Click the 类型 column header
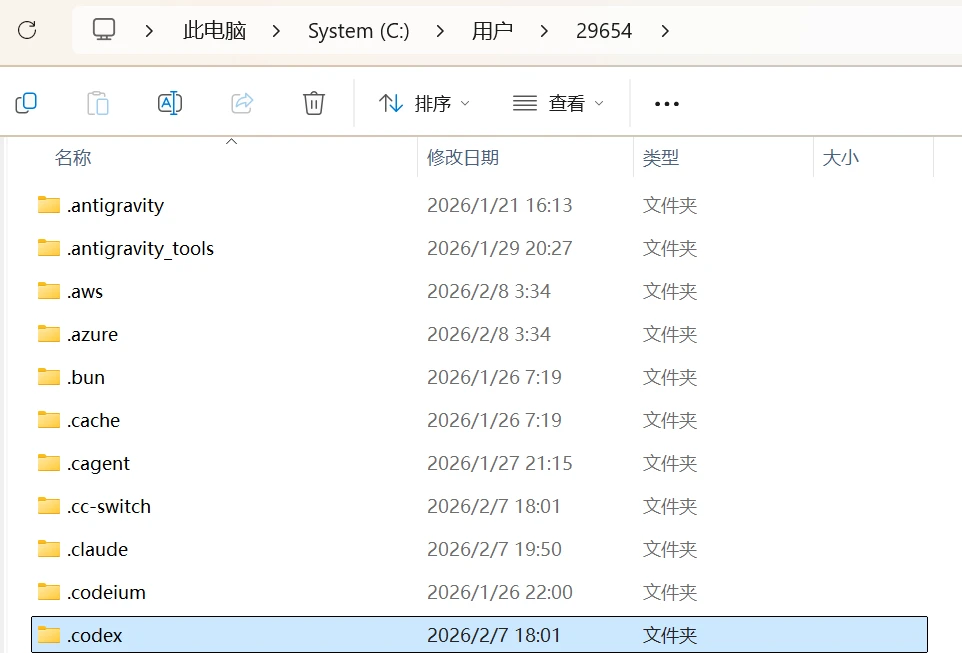The width and height of the screenshot is (962, 653). 661,158
